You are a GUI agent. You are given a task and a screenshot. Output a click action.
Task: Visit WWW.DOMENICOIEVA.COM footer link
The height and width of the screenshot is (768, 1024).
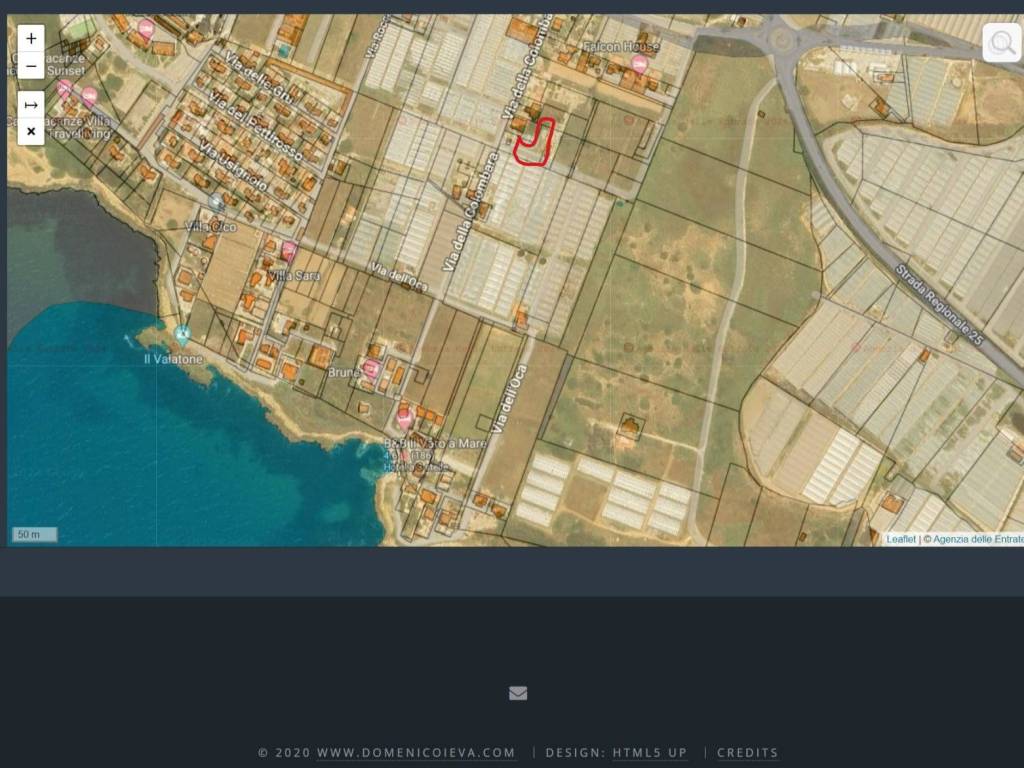[416, 753]
